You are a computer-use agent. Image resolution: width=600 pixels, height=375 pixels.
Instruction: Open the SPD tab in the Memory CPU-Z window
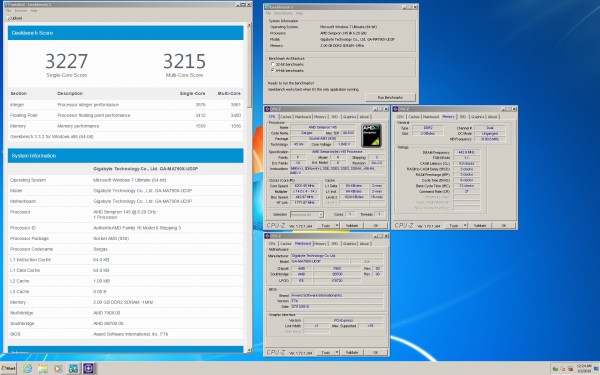(x=463, y=117)
